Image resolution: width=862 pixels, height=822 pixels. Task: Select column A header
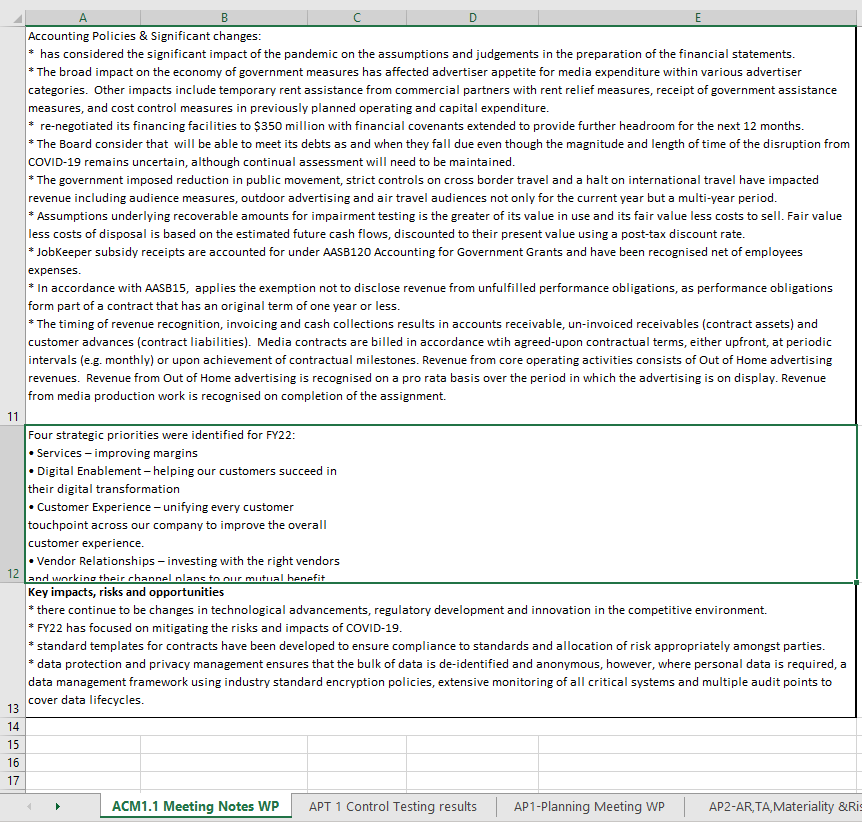82,18
